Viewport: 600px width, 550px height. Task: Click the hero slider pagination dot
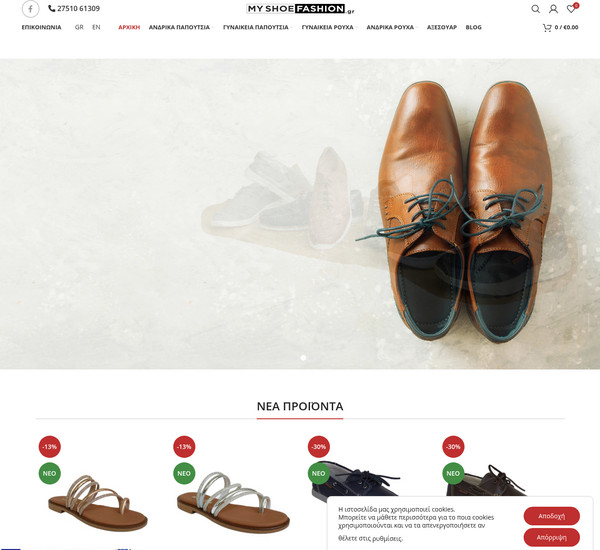[303, 357]
